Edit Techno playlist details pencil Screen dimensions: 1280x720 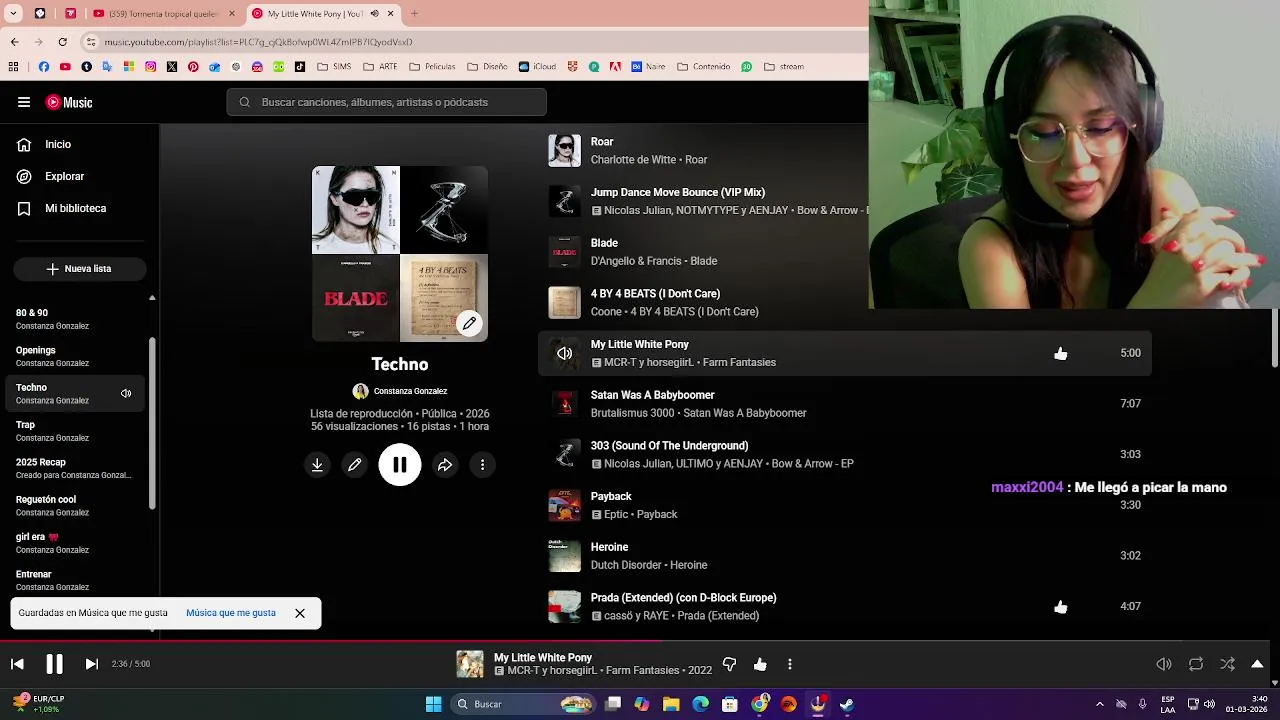click(355, 465)
